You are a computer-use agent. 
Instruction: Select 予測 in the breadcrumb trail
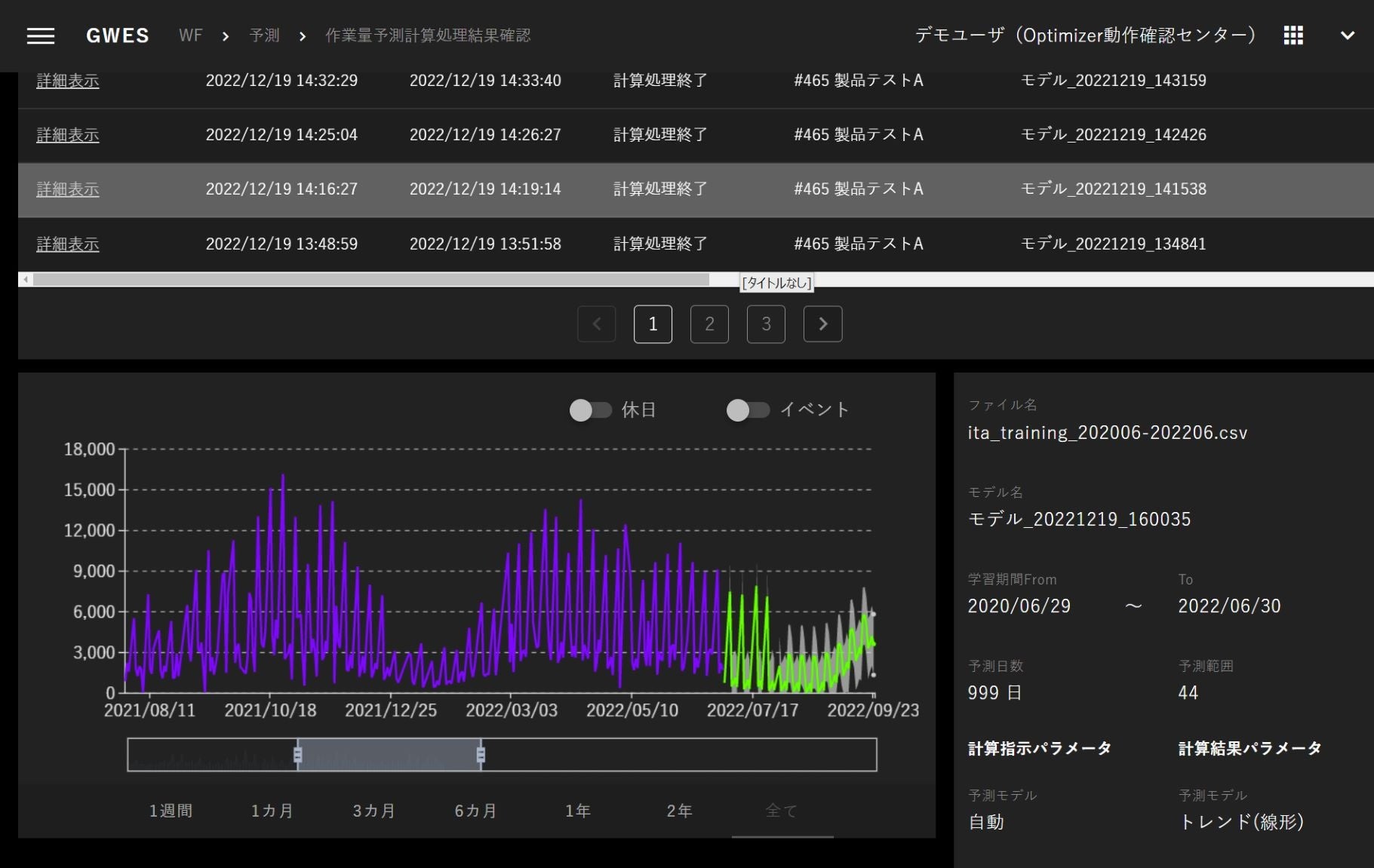point(264,35)
